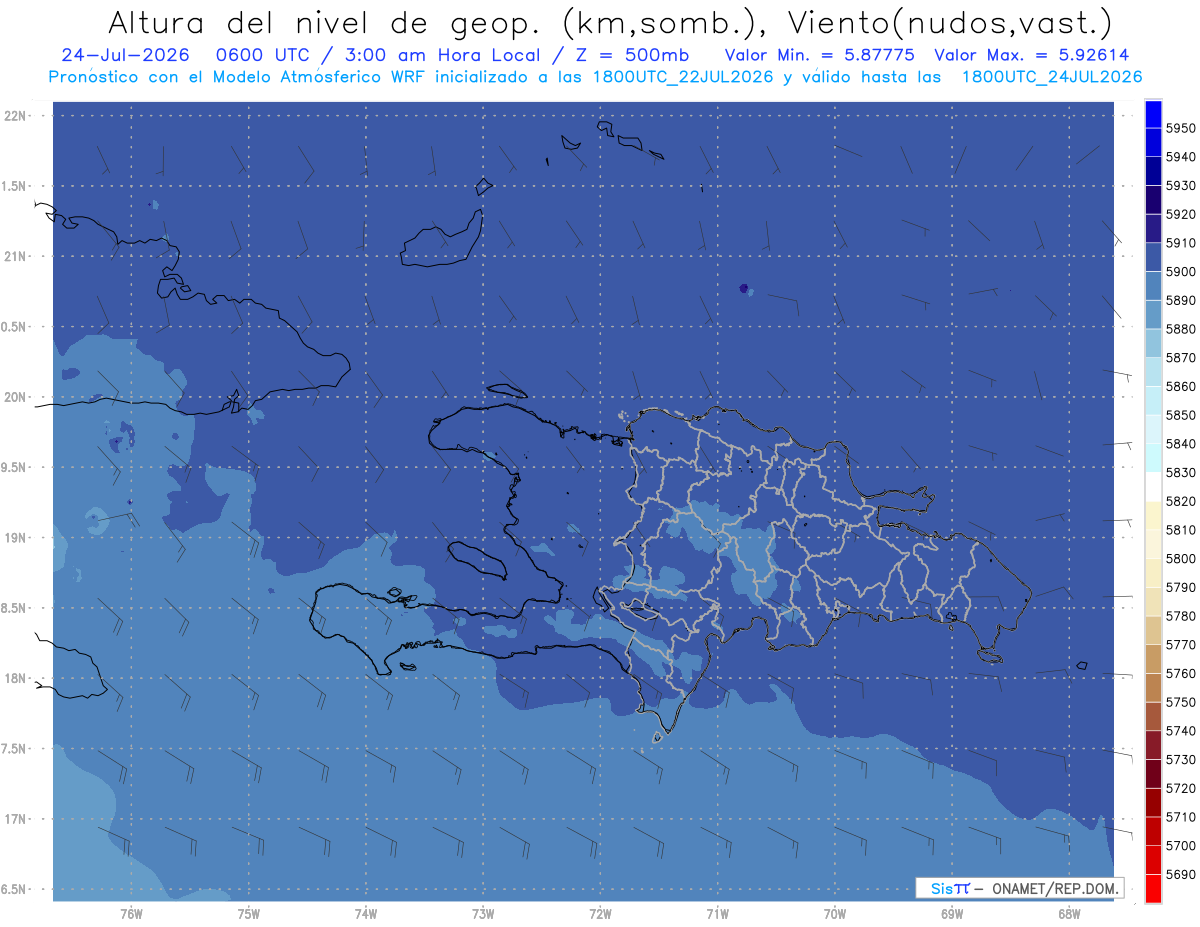Click the "74W" longitude label
Image resolution: width=1200 pixels, height=927 pixels.
[x=366, y=914]
